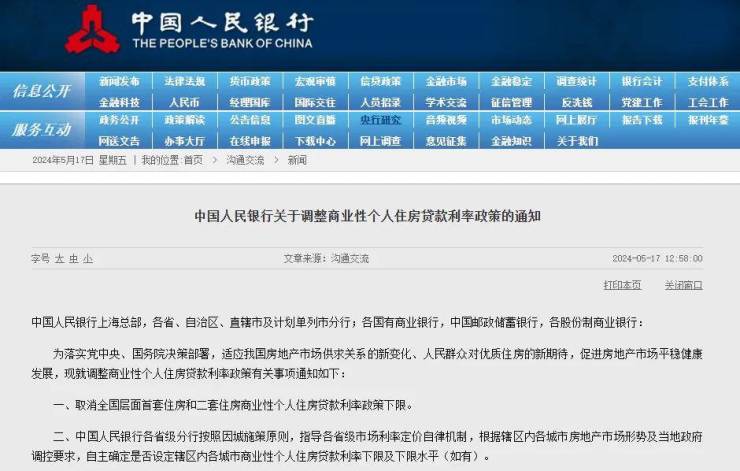Click the 信息公开 category header
Viewport: 740px width, 471px height.
(x=42, y=91)
